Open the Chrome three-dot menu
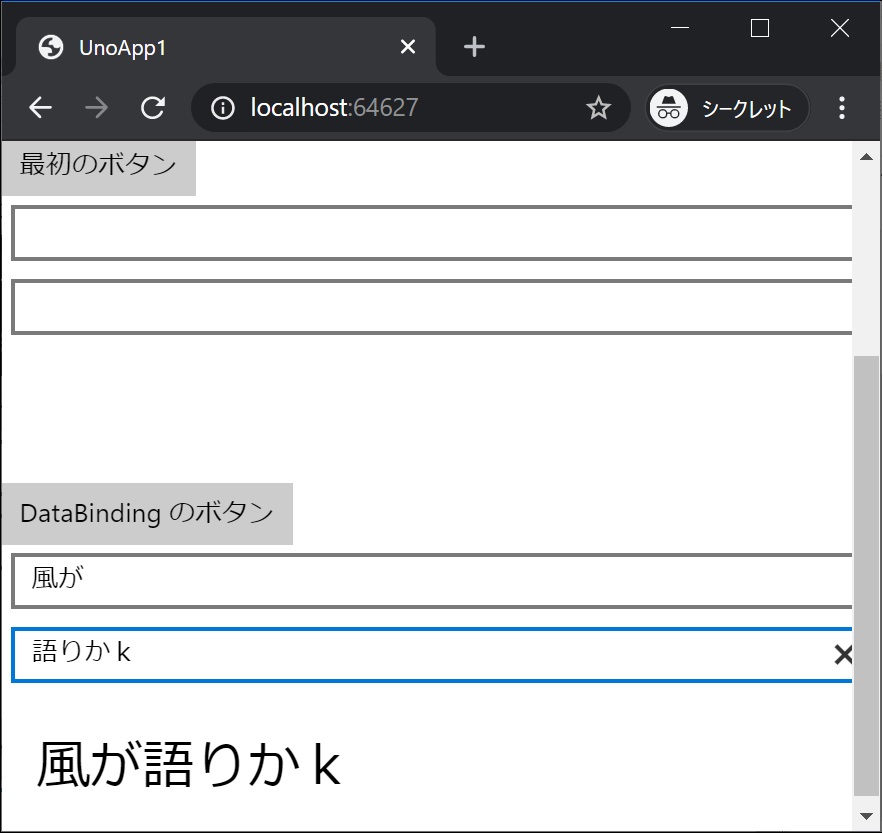This screenshot has width=883, height=833. click(x=843, y=107)
